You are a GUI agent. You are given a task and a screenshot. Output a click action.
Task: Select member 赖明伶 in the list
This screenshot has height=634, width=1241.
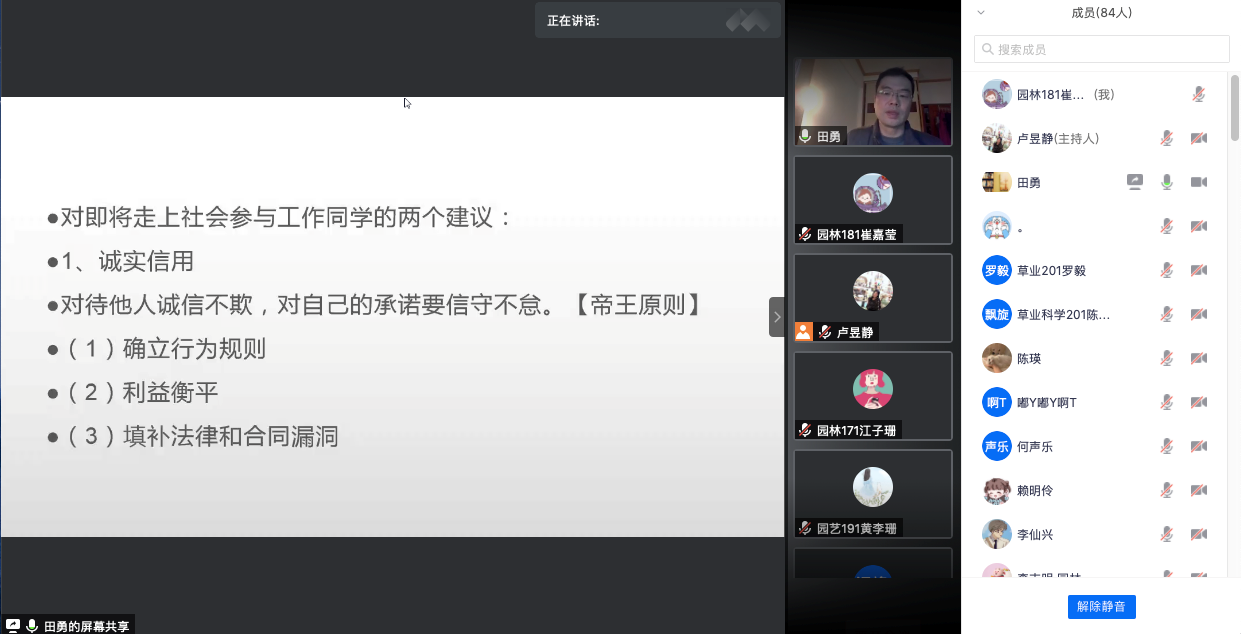[1034, 490]
